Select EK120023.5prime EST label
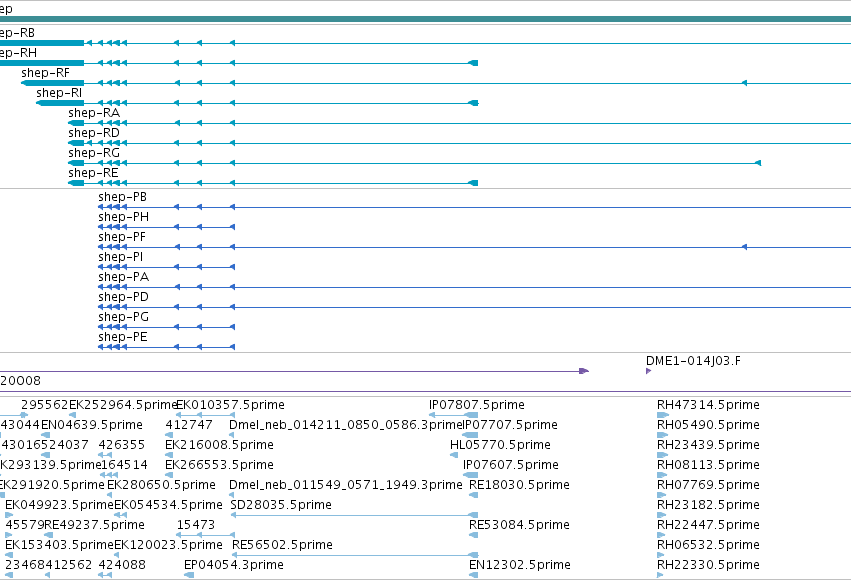 click(x=168, y=545)
